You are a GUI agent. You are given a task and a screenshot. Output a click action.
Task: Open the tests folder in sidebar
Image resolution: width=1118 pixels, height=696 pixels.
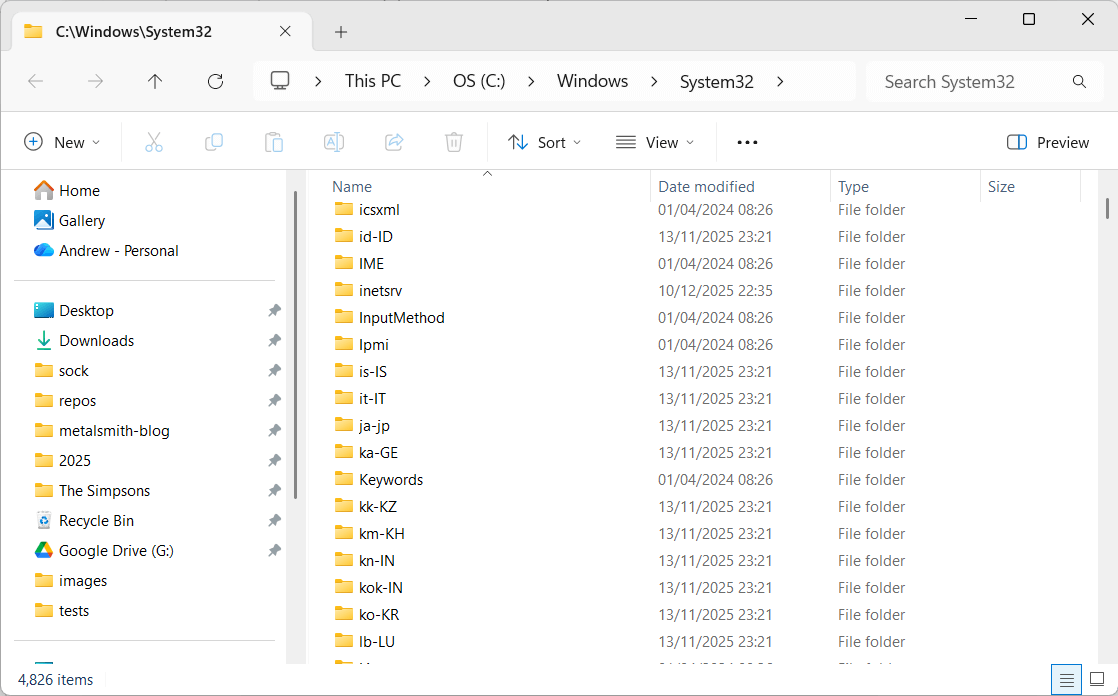point(61,610)
